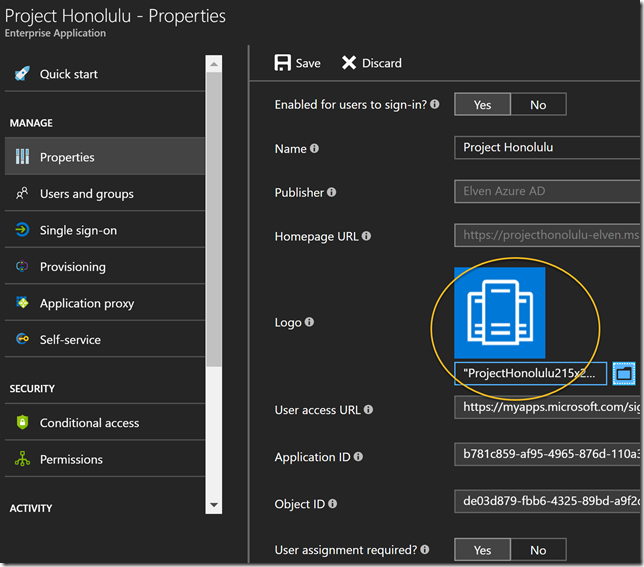Browse for logo file with folder icon
Viewport: 644px width, 567px height.
click(624, 373)
